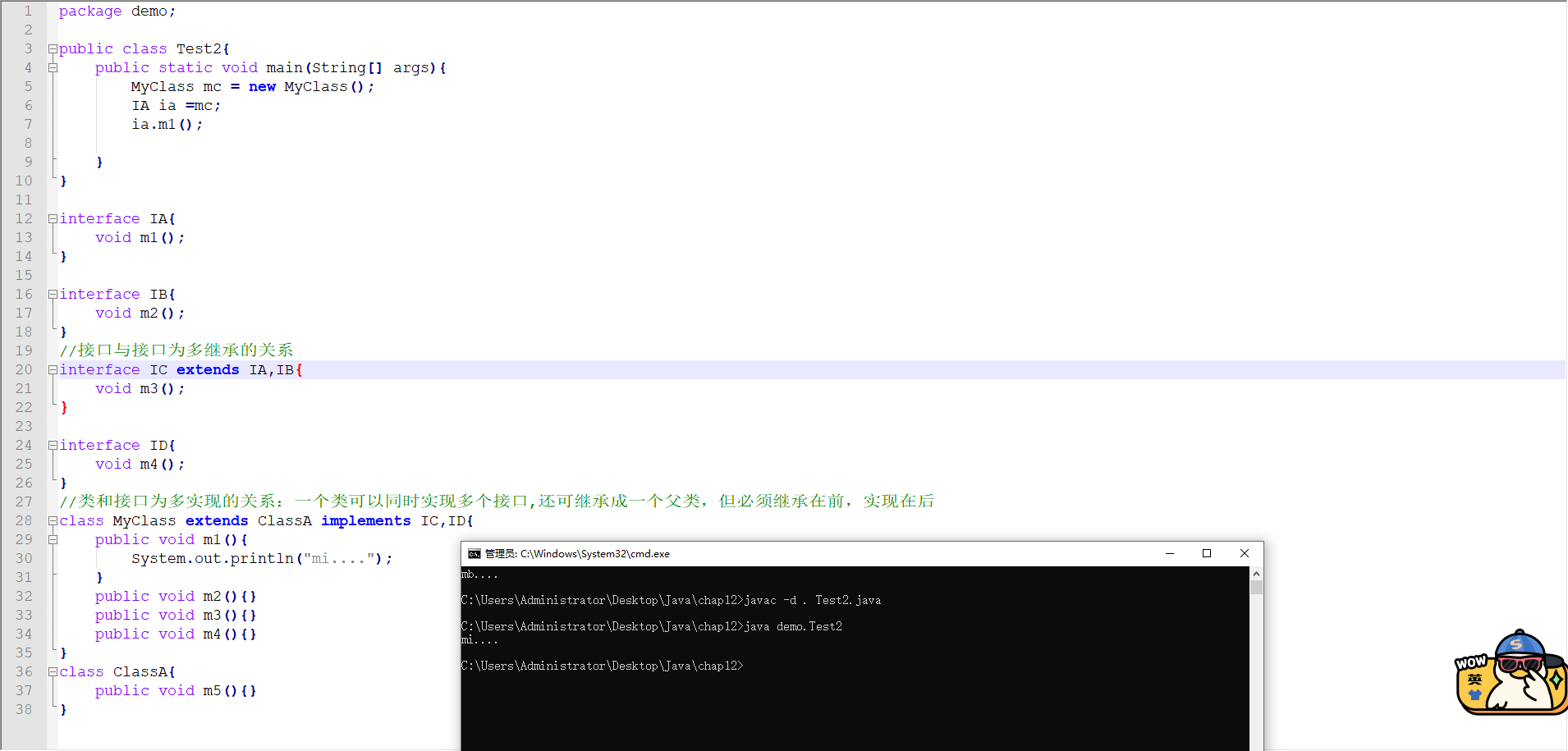Collapse the m1 method fold marker in MyClass

(x=53, y=540)
